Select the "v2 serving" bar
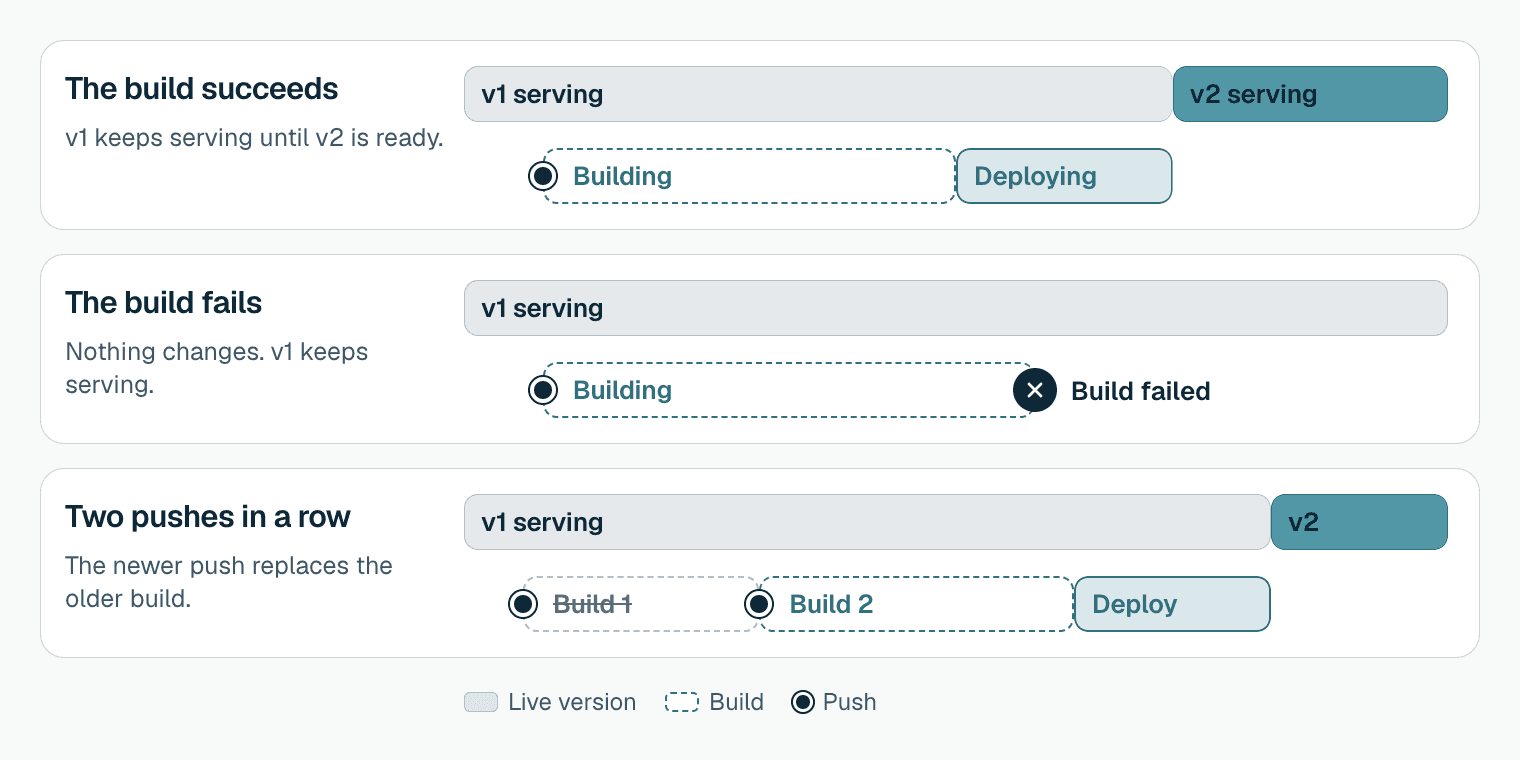This screenshot has height=760, width=1520. pos(1310,94)
